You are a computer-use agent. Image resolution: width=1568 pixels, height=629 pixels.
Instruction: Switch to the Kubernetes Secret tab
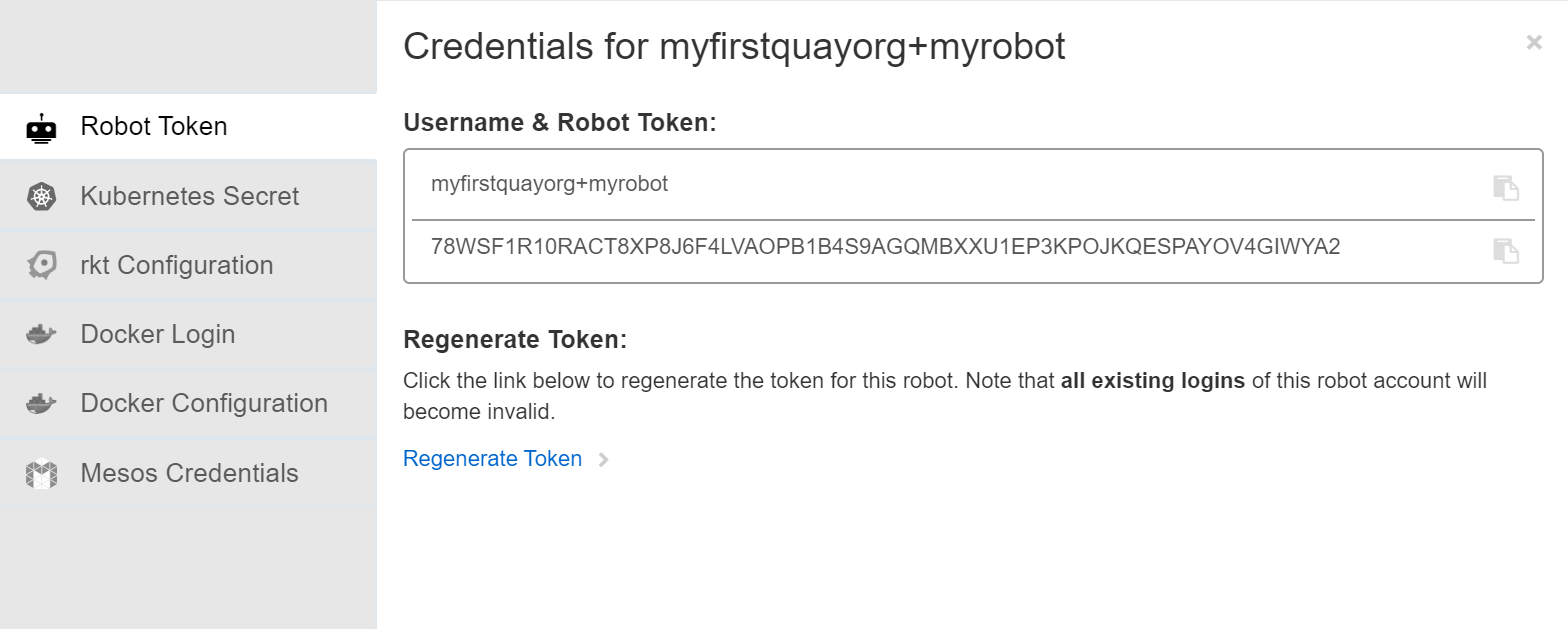tap(188, 196)
